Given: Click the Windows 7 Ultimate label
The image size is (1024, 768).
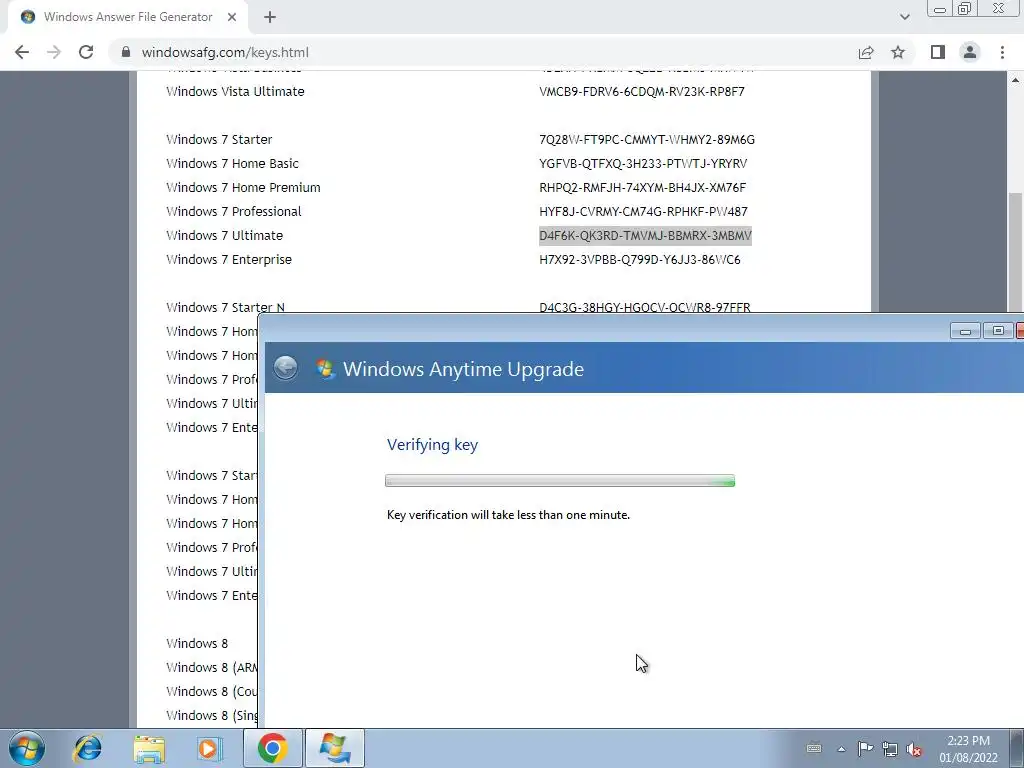Looking at the screenshot, I should (224, 236).
